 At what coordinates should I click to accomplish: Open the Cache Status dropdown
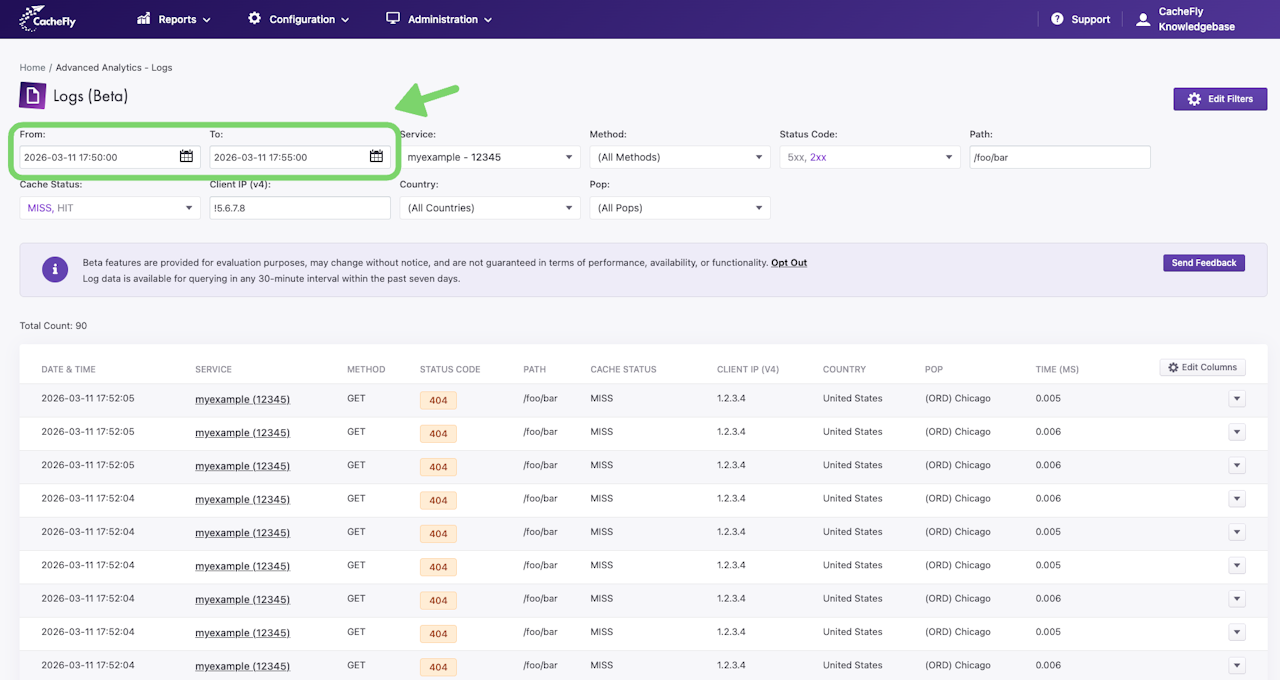(x=110, y=208)
